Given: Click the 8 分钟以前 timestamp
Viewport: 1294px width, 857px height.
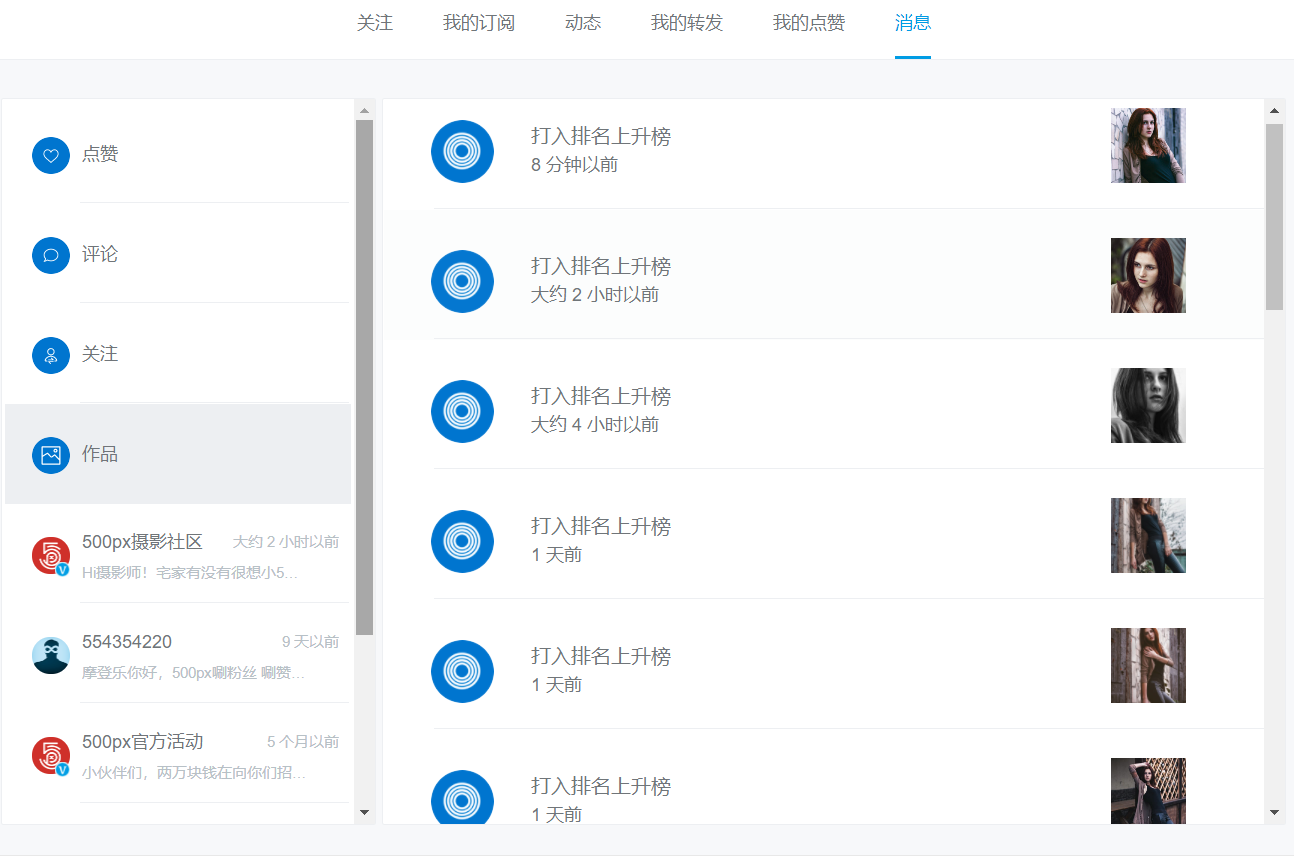Looking at the screenshot, I should click(x=574, y=165).
